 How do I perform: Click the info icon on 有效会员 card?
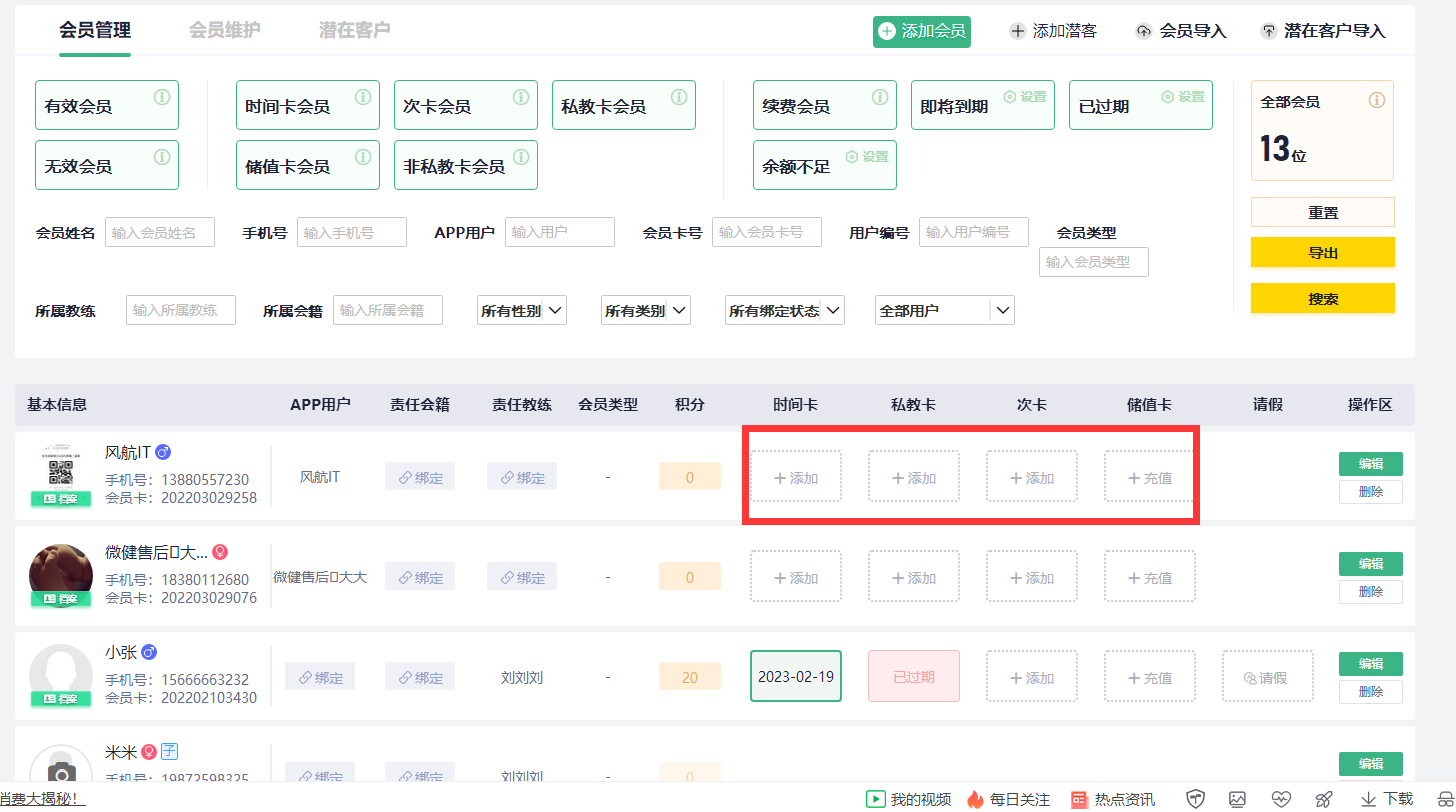click(x=162, y=97)
